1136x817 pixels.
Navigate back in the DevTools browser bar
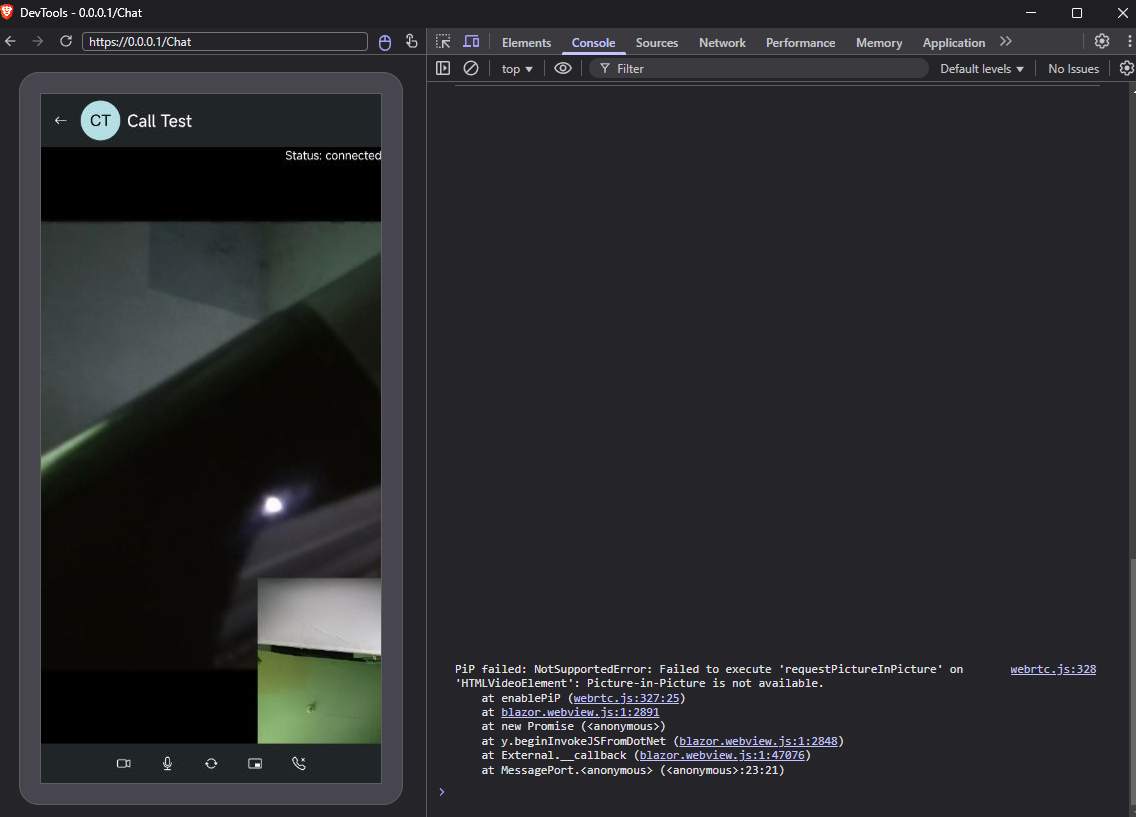[x=11, y=41]
